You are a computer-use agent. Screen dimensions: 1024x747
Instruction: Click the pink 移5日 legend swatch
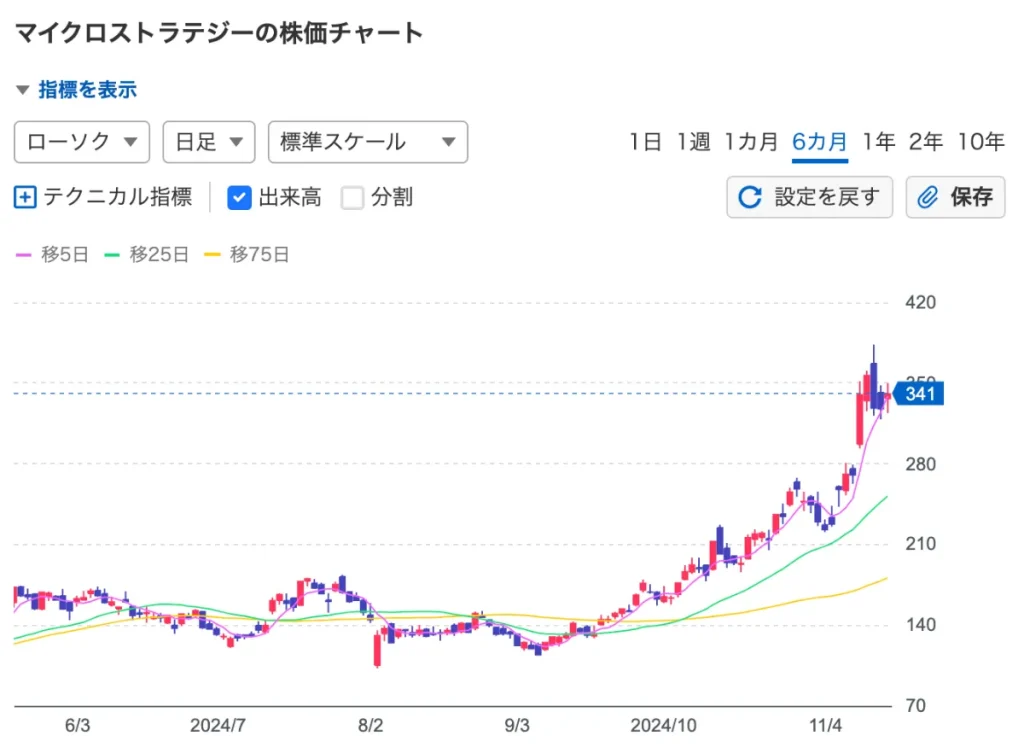24,255
